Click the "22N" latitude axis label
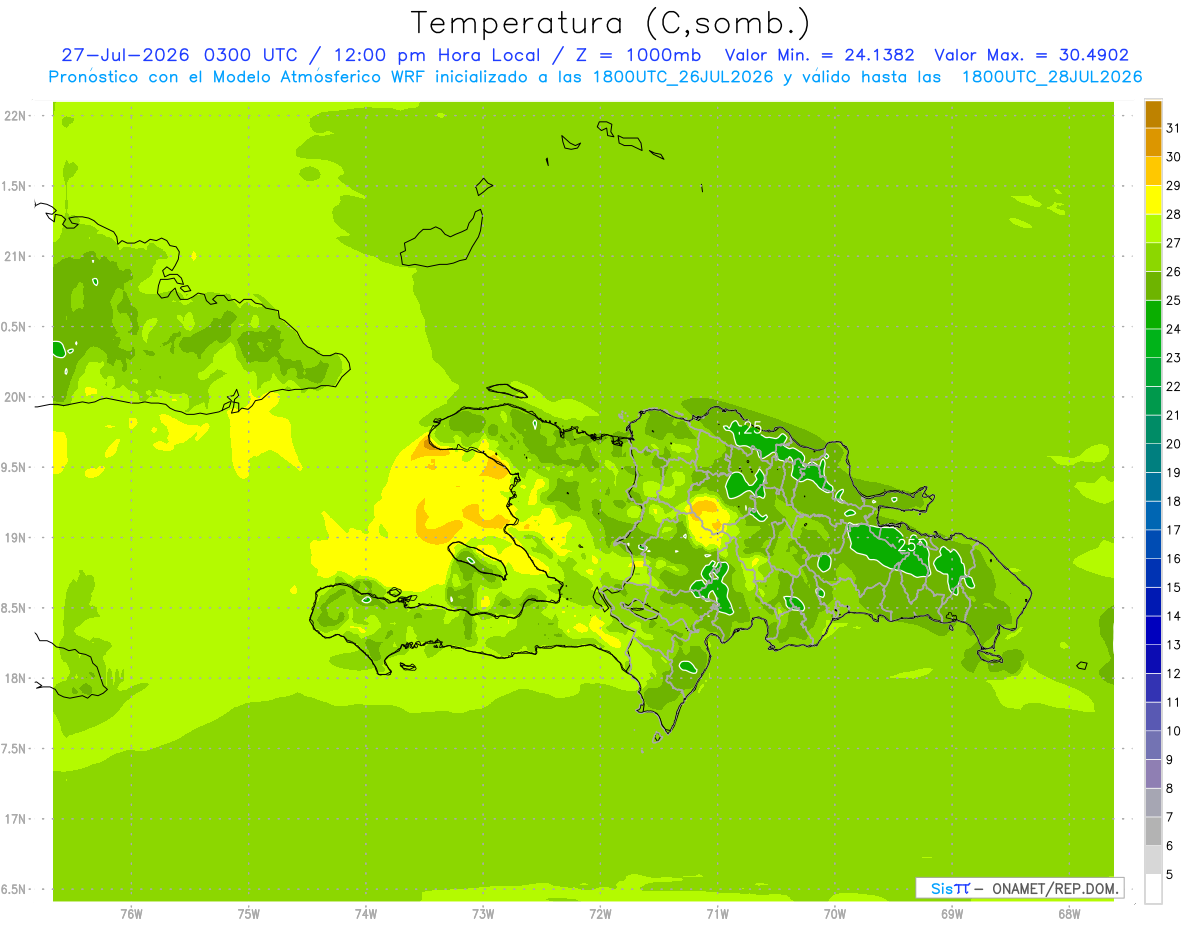The image size is (1200, 927). pos(17,116)
